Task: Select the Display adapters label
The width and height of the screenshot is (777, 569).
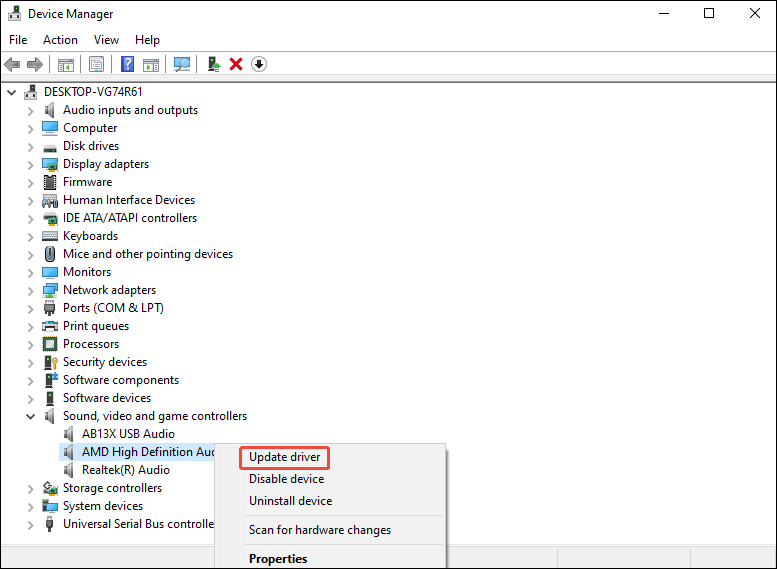Action: [106, 164]
